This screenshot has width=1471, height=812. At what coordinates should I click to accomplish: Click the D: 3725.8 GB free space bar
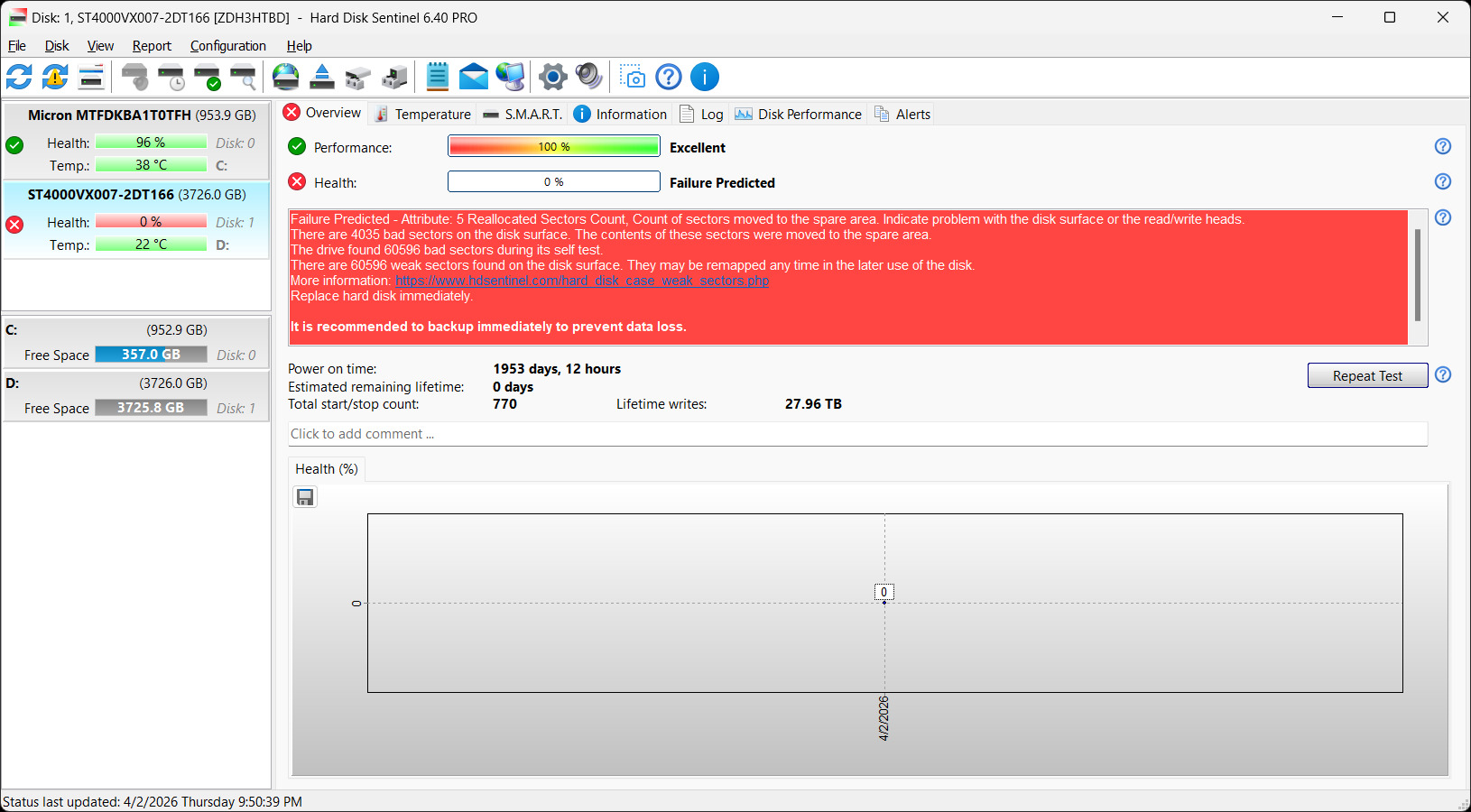151,408
